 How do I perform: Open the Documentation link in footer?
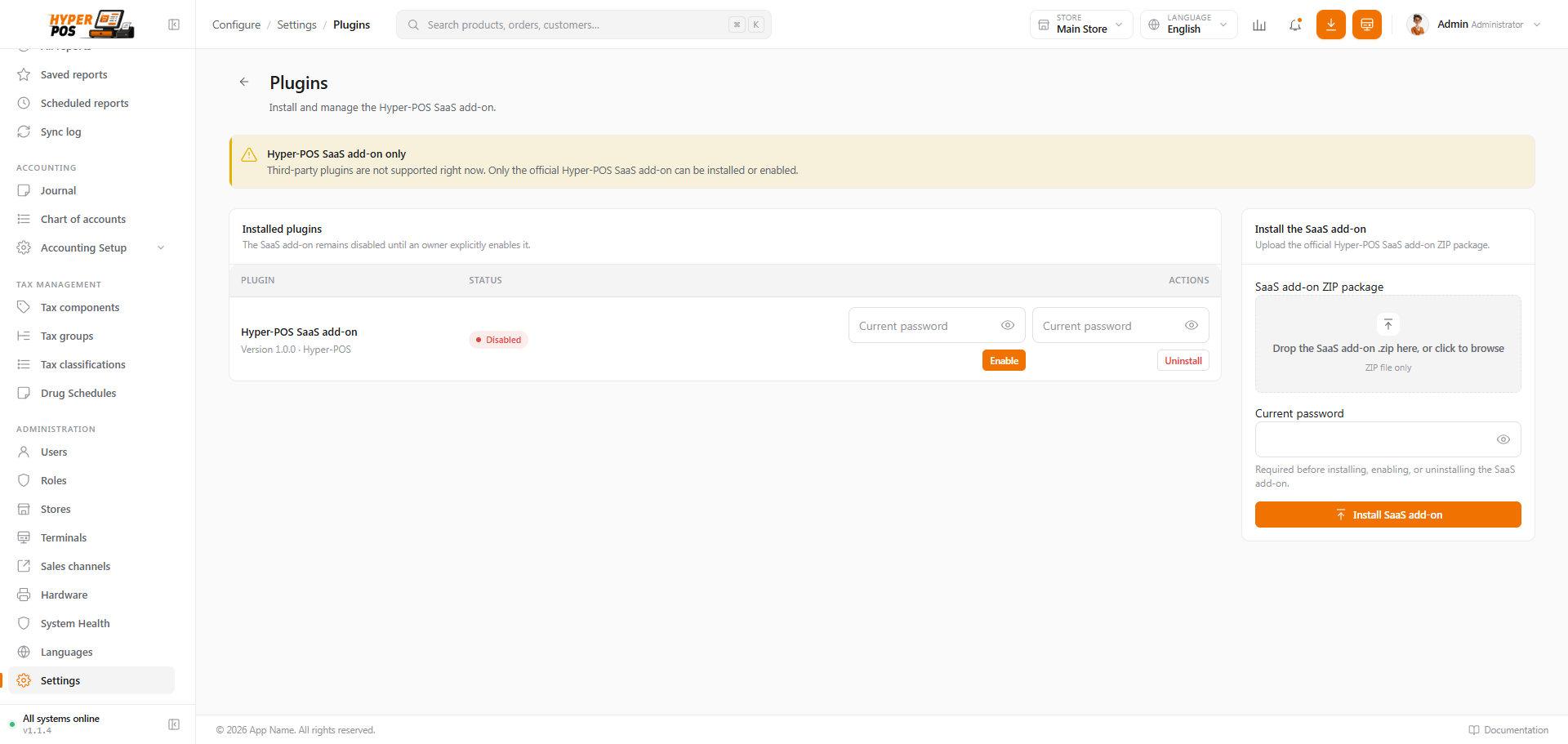tap(1508, 730)
